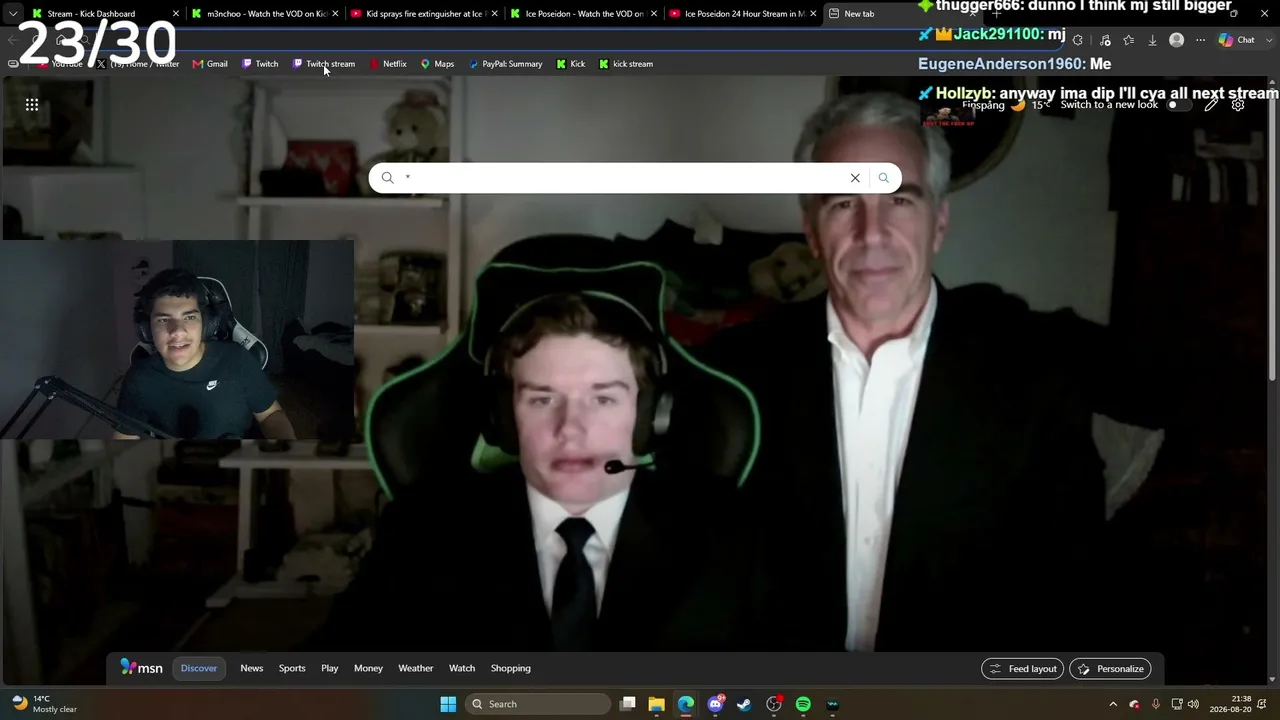The image size is (1280, 720).
Task: Select the Discover feed tab
Action: (x=199, y=668)
